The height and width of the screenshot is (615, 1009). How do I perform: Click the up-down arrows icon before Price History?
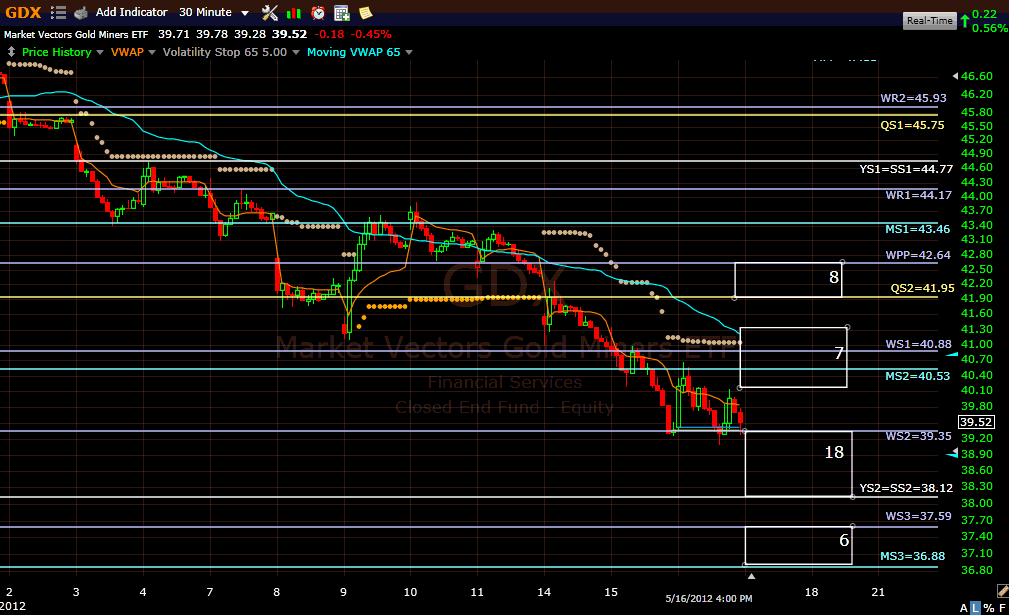click(x=11, y=52)
